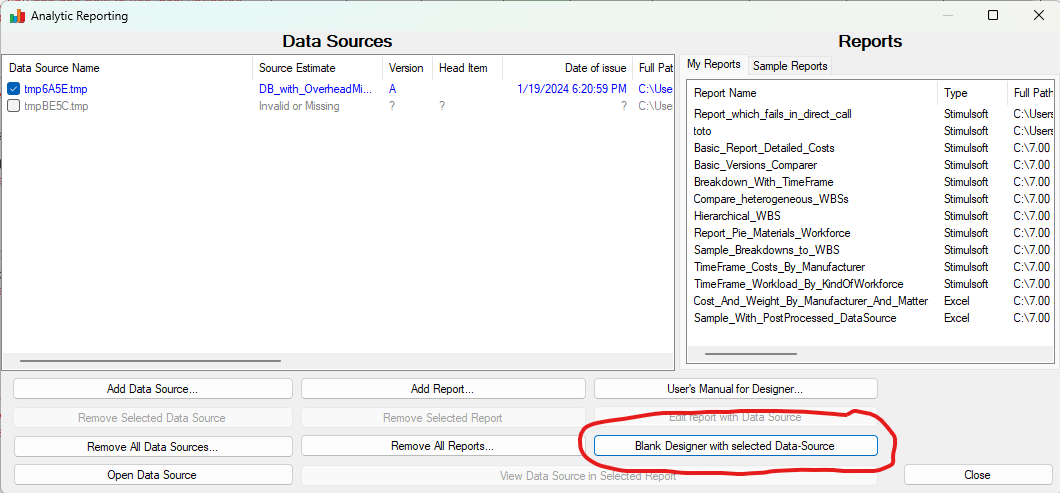Screen dimensions: 1060x493
Task: Sort data sources by Date of issue
Action: 595,68
